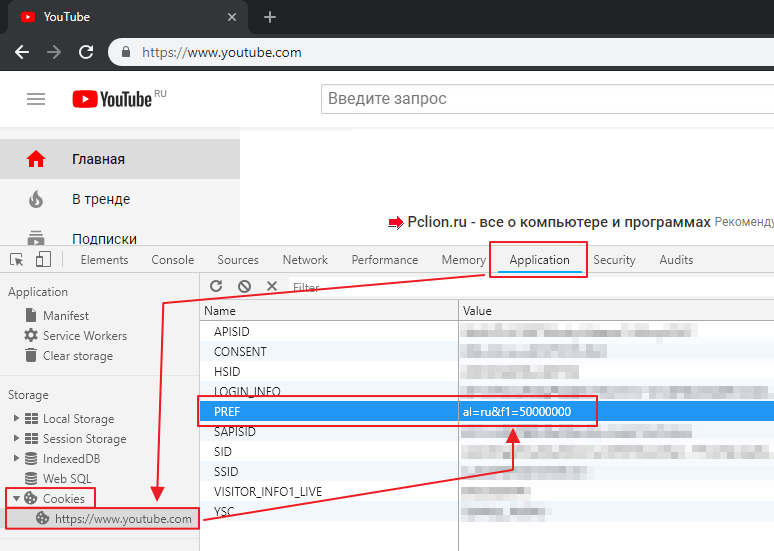The width and height of the screenshot is (774, 551).
Task: Click the Web SQL database icon
Action: tap(31, 478)
